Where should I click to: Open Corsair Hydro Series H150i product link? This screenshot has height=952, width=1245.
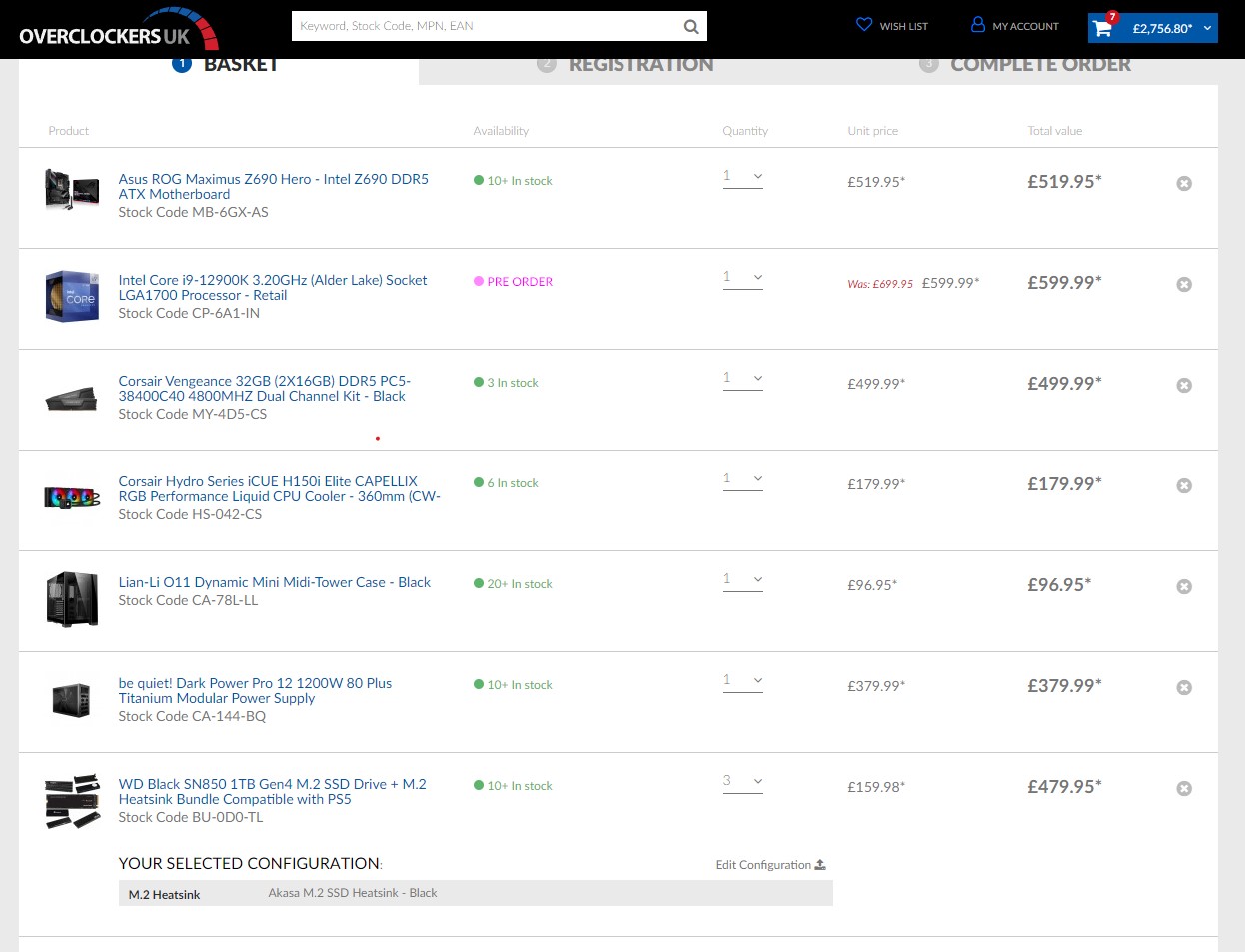pos(280,489)
